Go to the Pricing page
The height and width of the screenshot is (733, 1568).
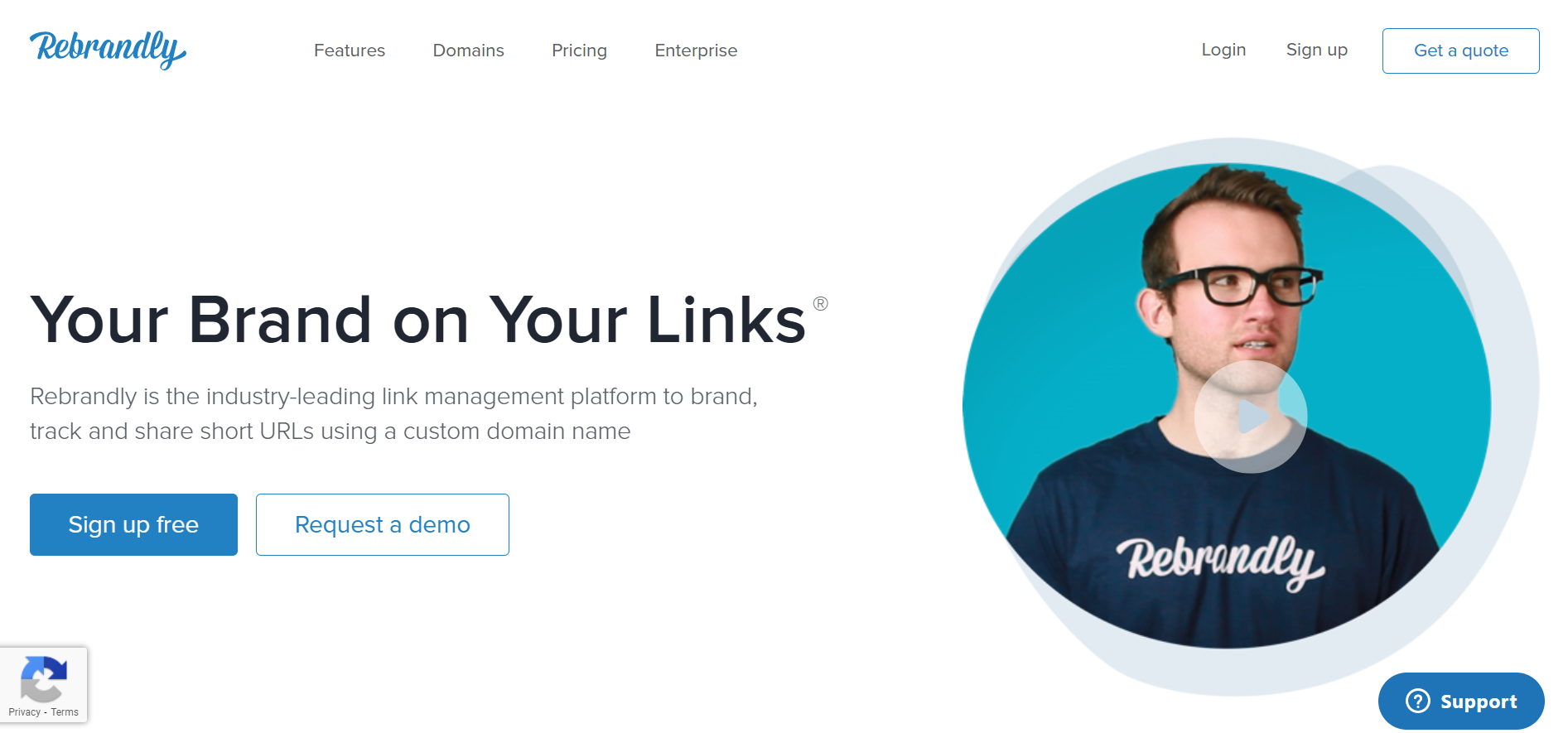click(579, 51)
